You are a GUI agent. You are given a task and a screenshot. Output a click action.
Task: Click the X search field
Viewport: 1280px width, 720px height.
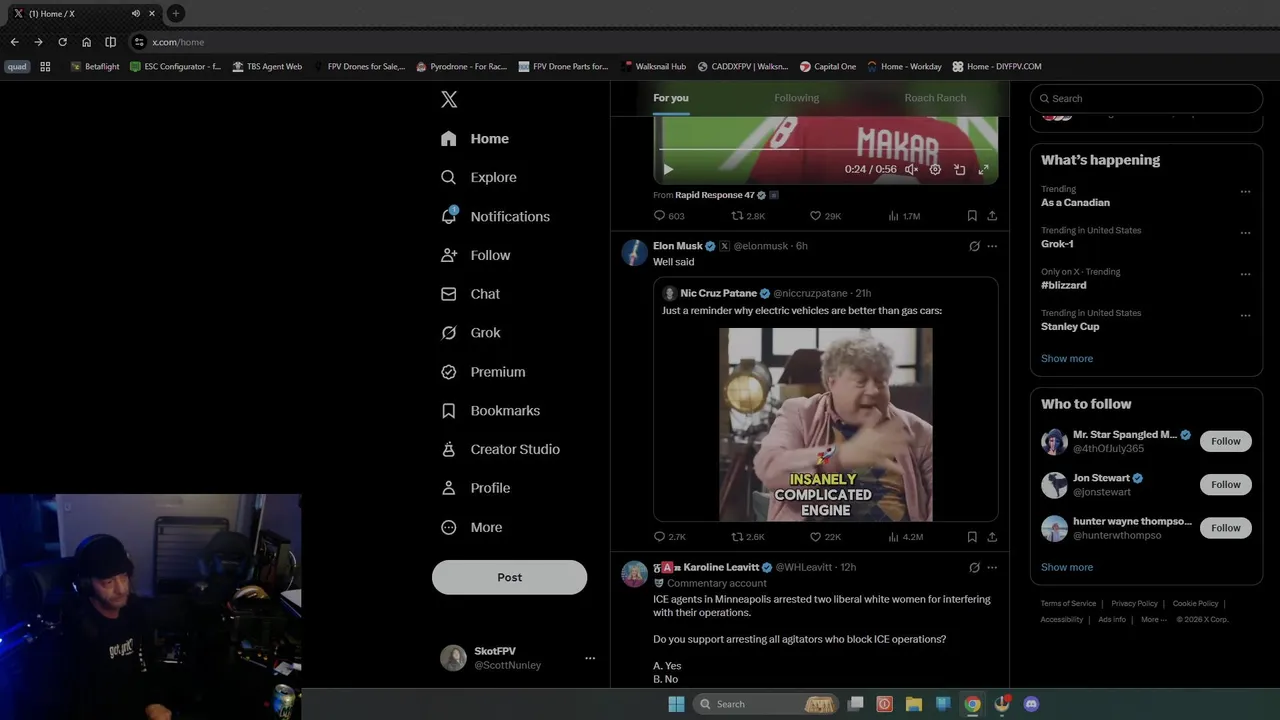coord(1146,98)
